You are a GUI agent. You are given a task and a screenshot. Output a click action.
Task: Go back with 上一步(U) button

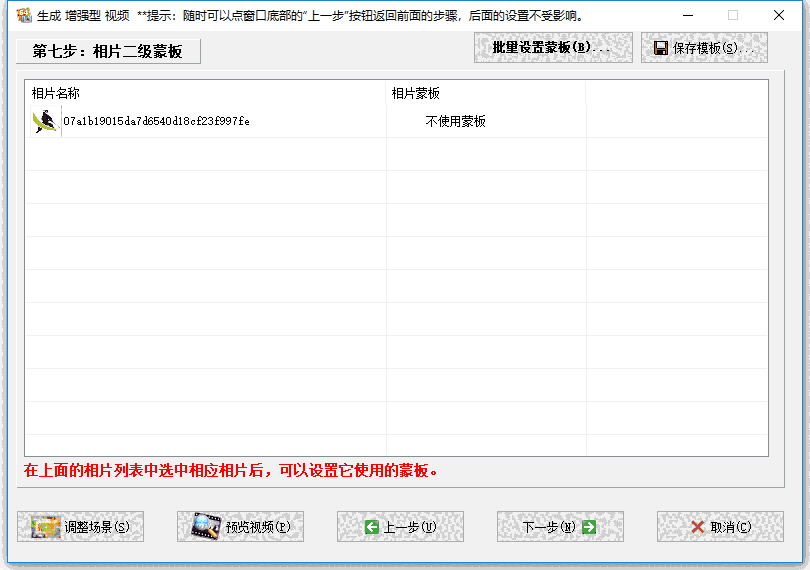coord(400,527)
